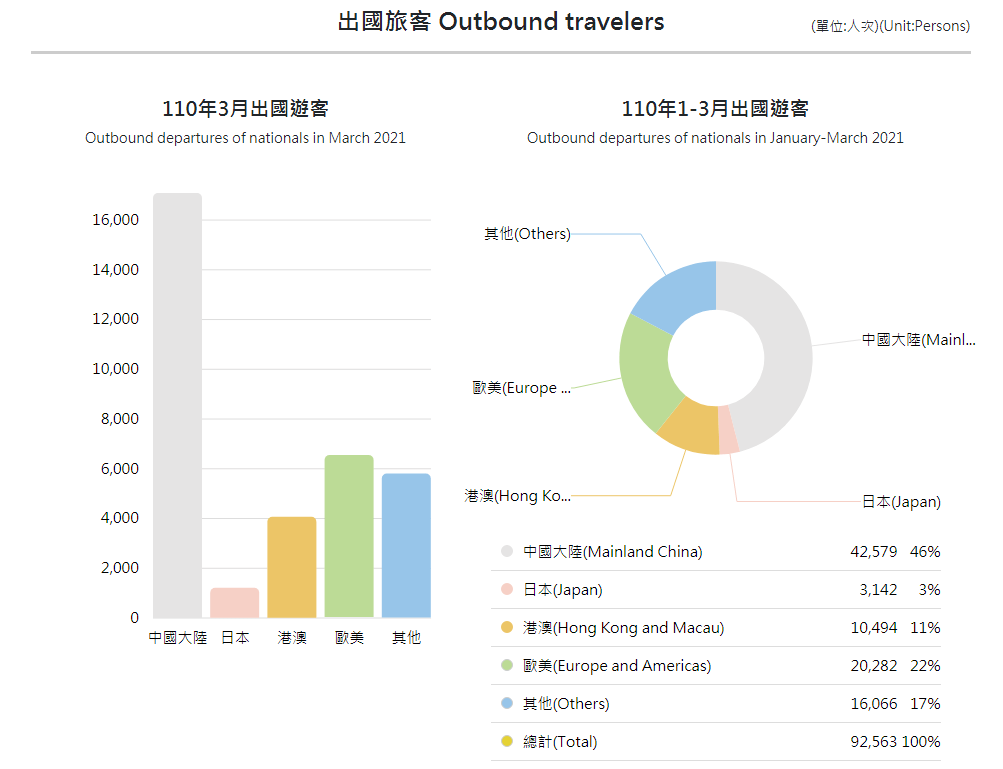
Task: Click the 日本(Japan) callout label beside donut
Action: (x=901, y=502)
